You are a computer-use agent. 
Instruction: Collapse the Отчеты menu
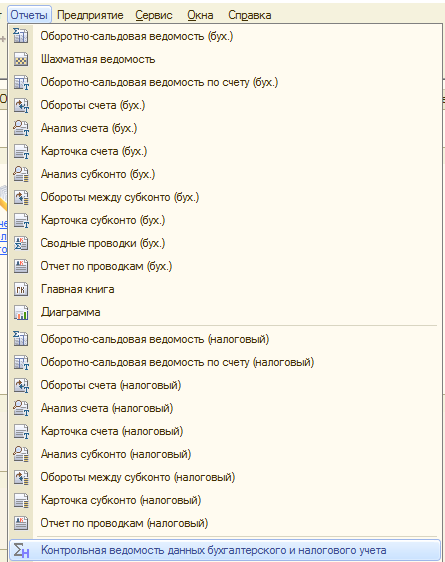(29, 15)
